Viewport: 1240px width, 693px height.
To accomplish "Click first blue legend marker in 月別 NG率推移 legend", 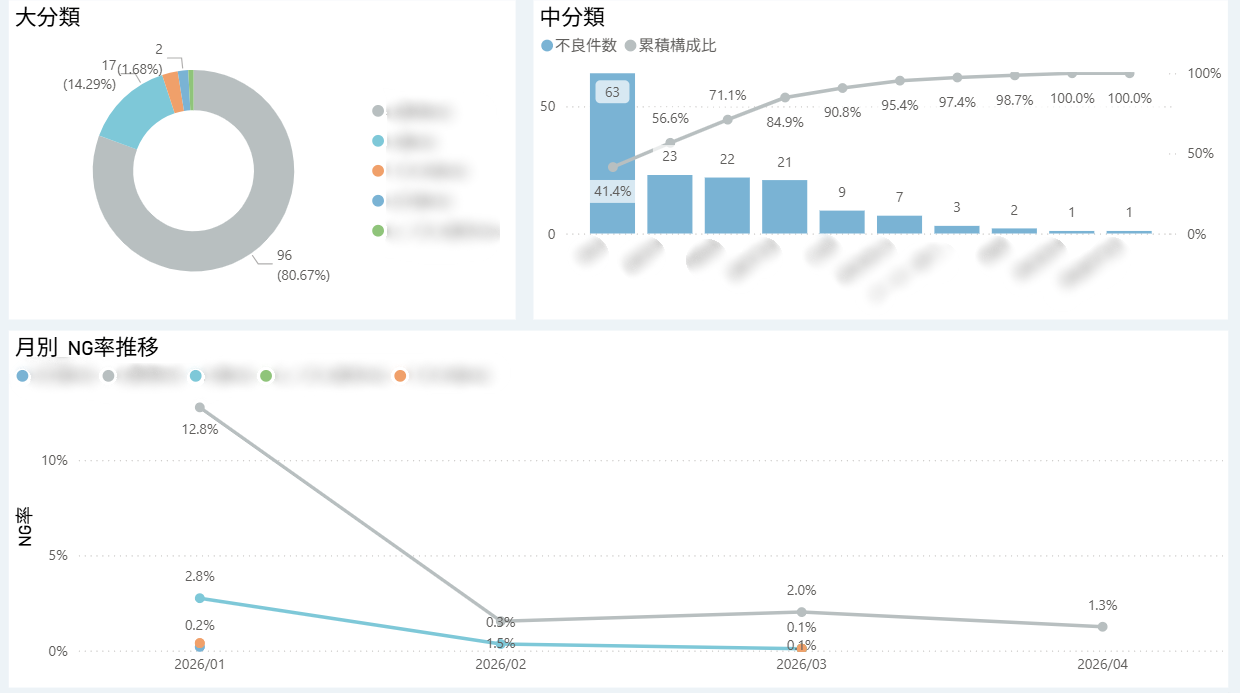I will pos(23,376).
